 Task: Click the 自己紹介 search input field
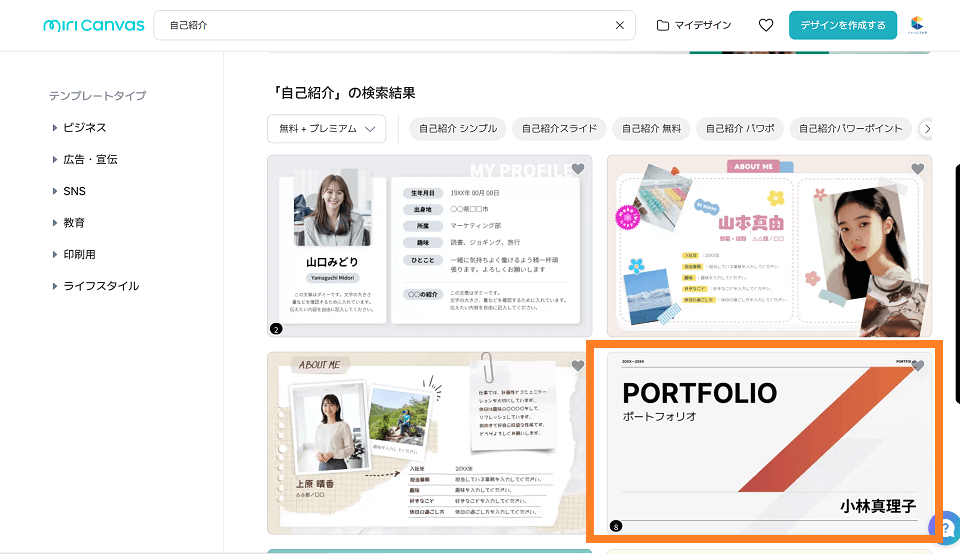(x=380, y=25)
